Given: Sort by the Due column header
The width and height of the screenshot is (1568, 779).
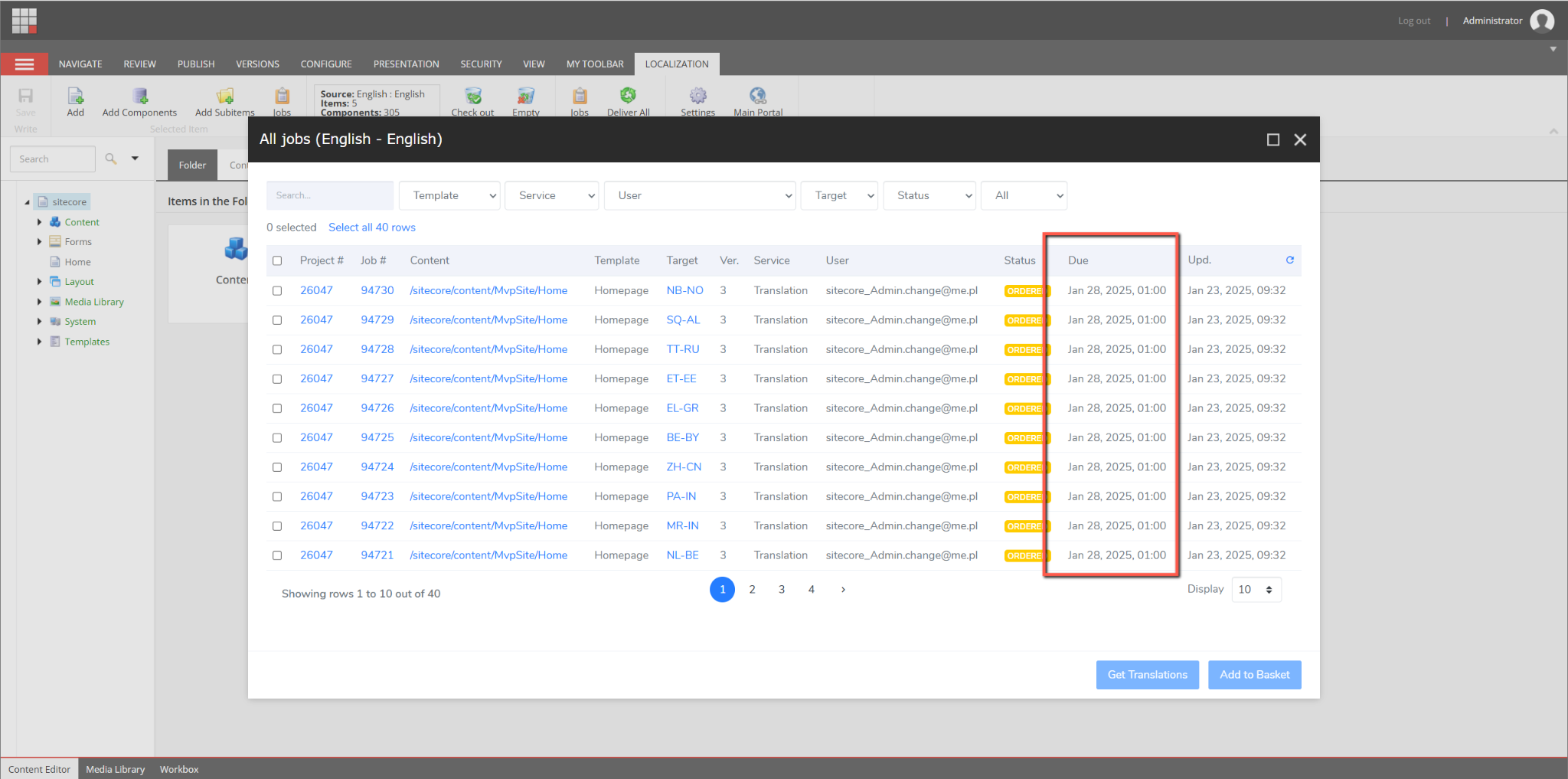Looking at the screenshot, I should click(x=1078, y=260).
